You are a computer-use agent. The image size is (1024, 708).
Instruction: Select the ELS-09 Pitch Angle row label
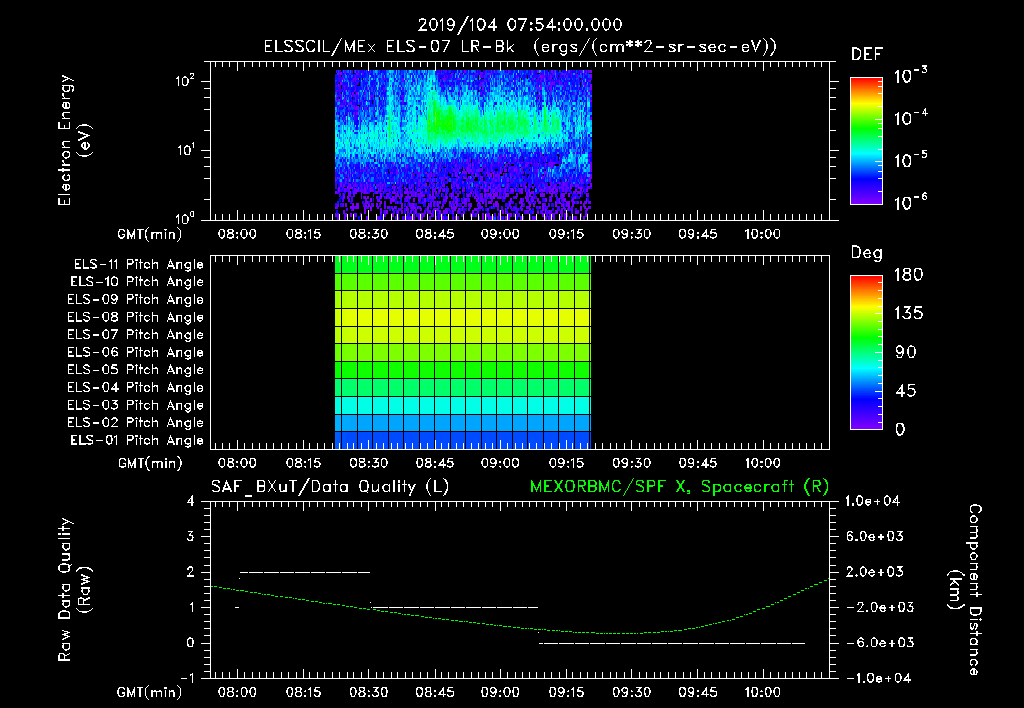point(135,300)
